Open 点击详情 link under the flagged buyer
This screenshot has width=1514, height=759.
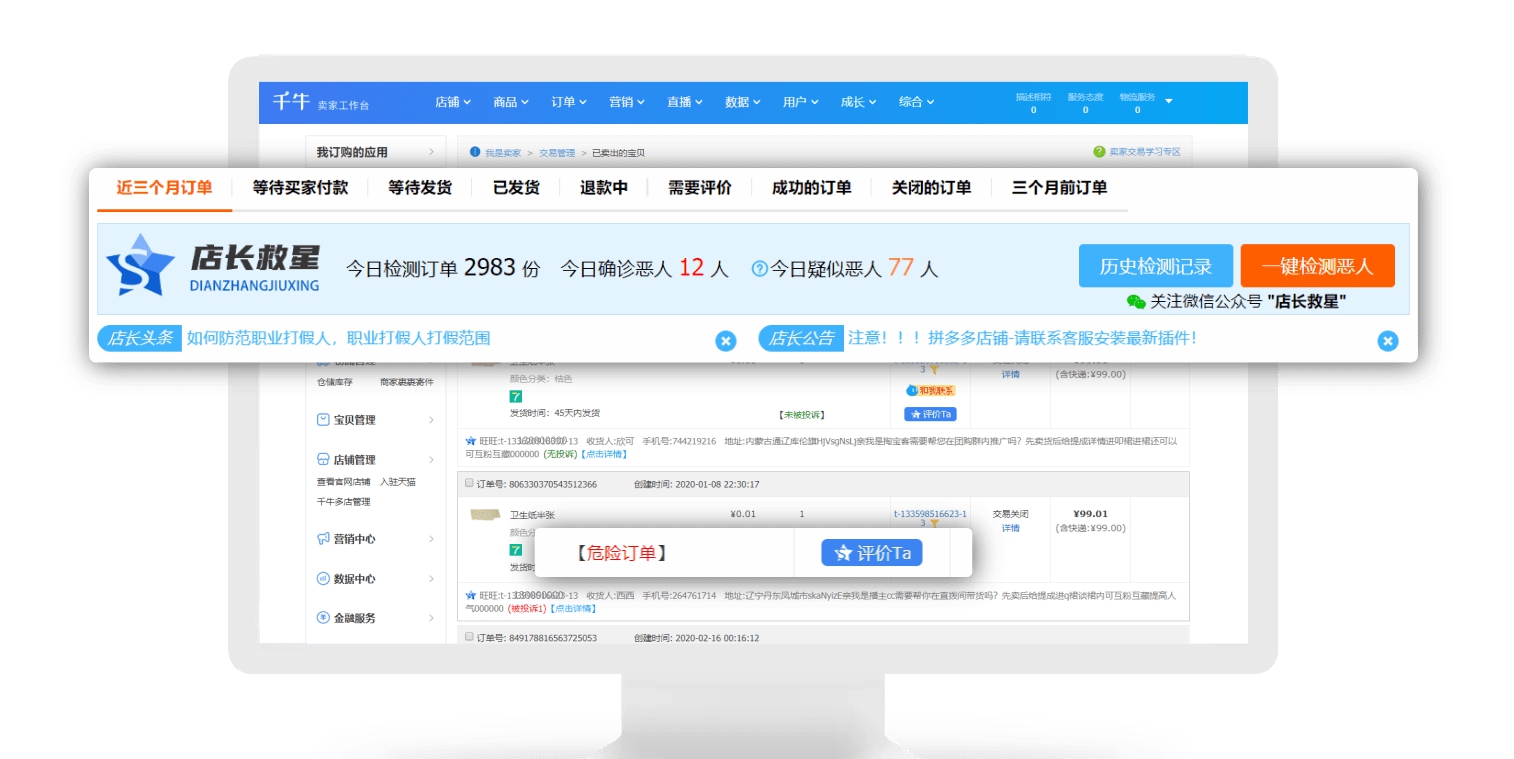(574, 607)
